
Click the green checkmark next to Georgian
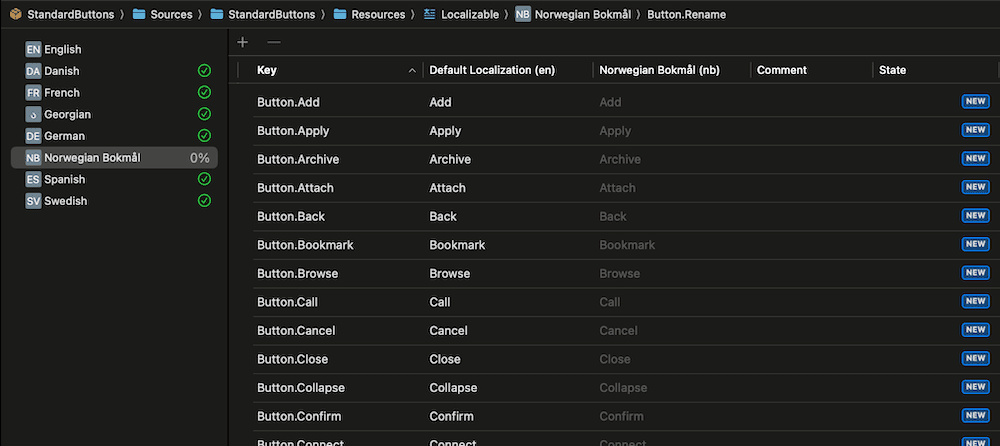coord(204,114)
